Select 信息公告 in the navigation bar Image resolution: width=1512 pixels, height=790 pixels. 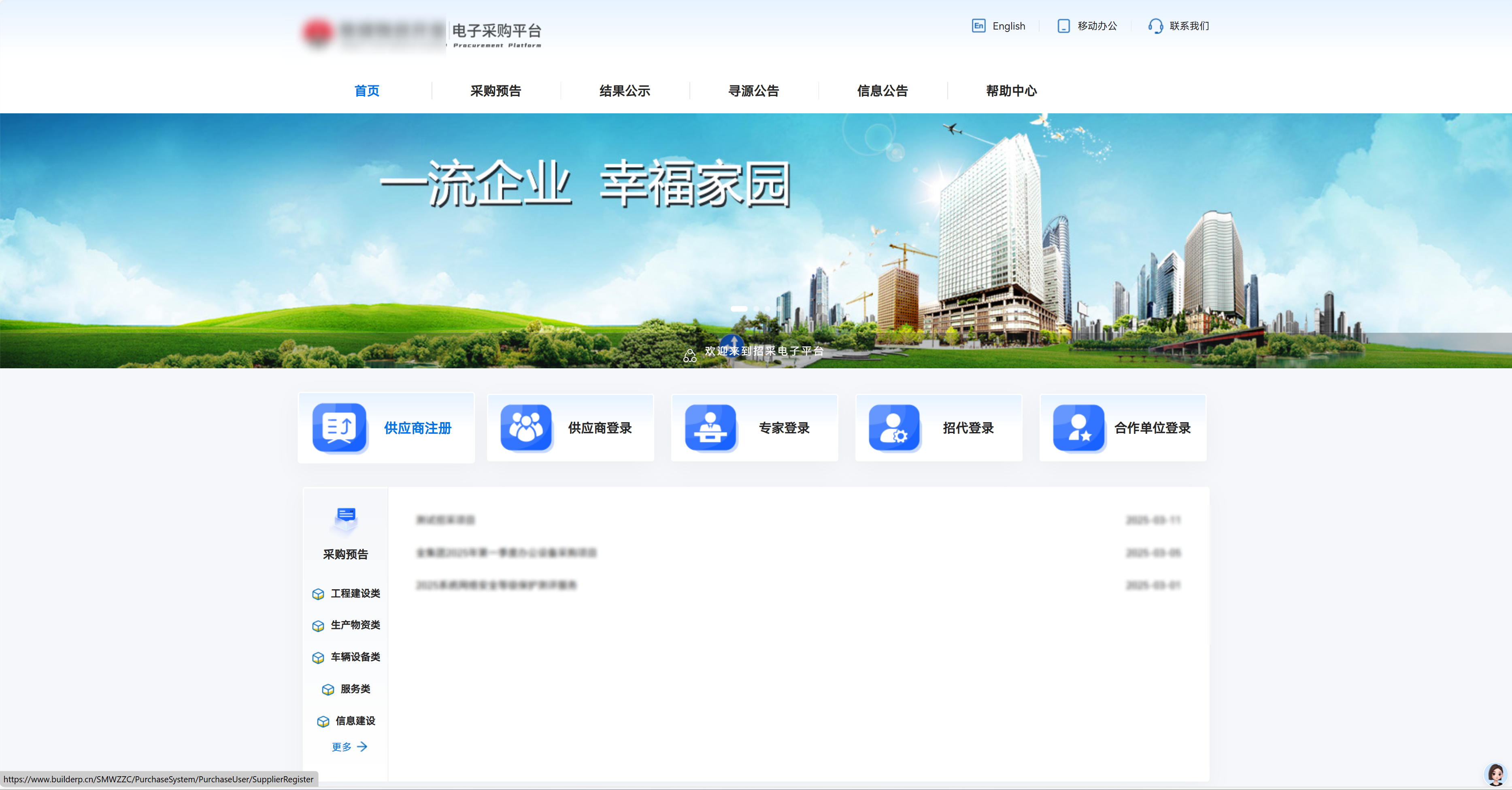[x=882, y=91]
